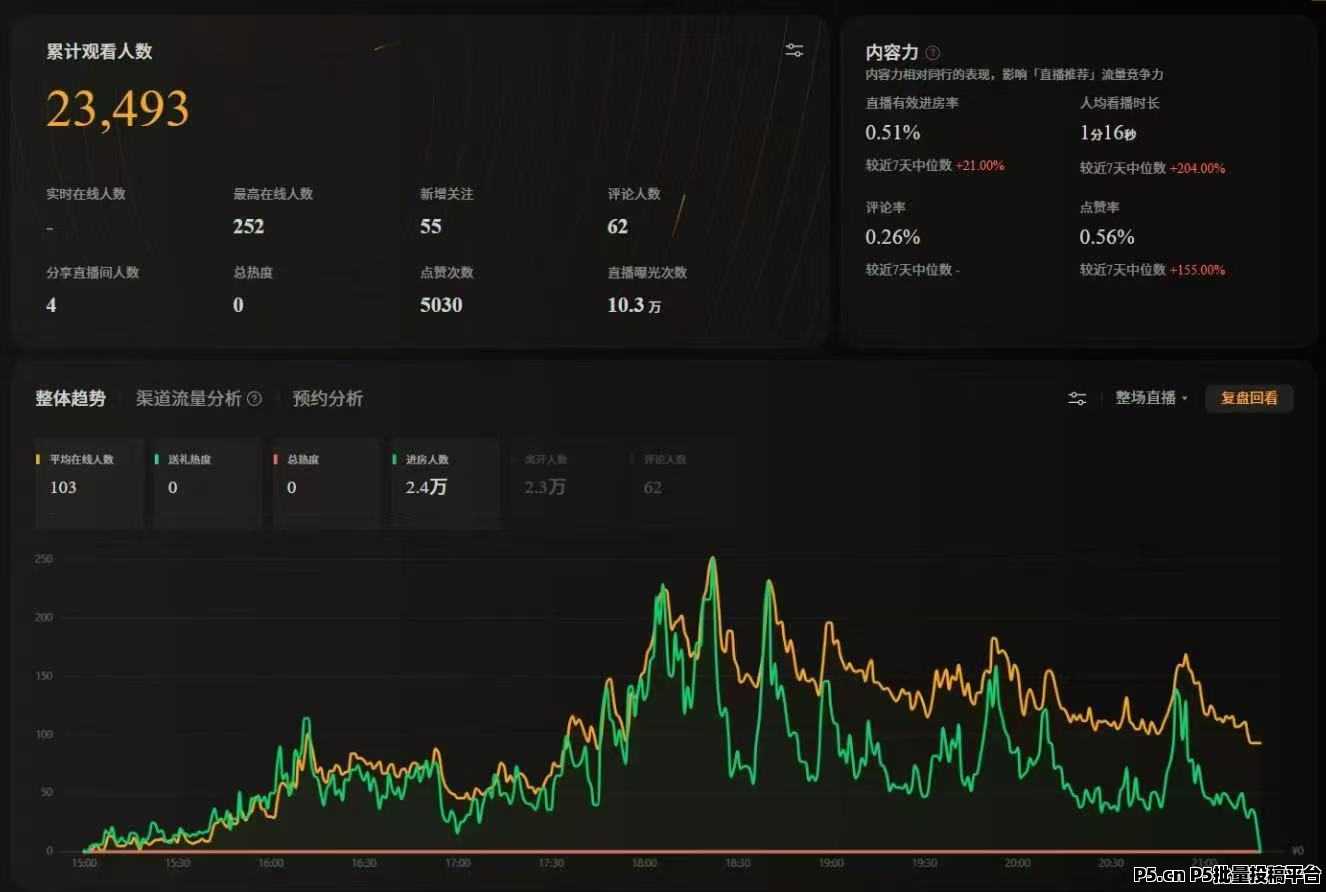The width and height of the screenshot is (1326, 892).
Task: Click the 直播曝光次数 10.3万 value
Action: [x=634, y=306]
